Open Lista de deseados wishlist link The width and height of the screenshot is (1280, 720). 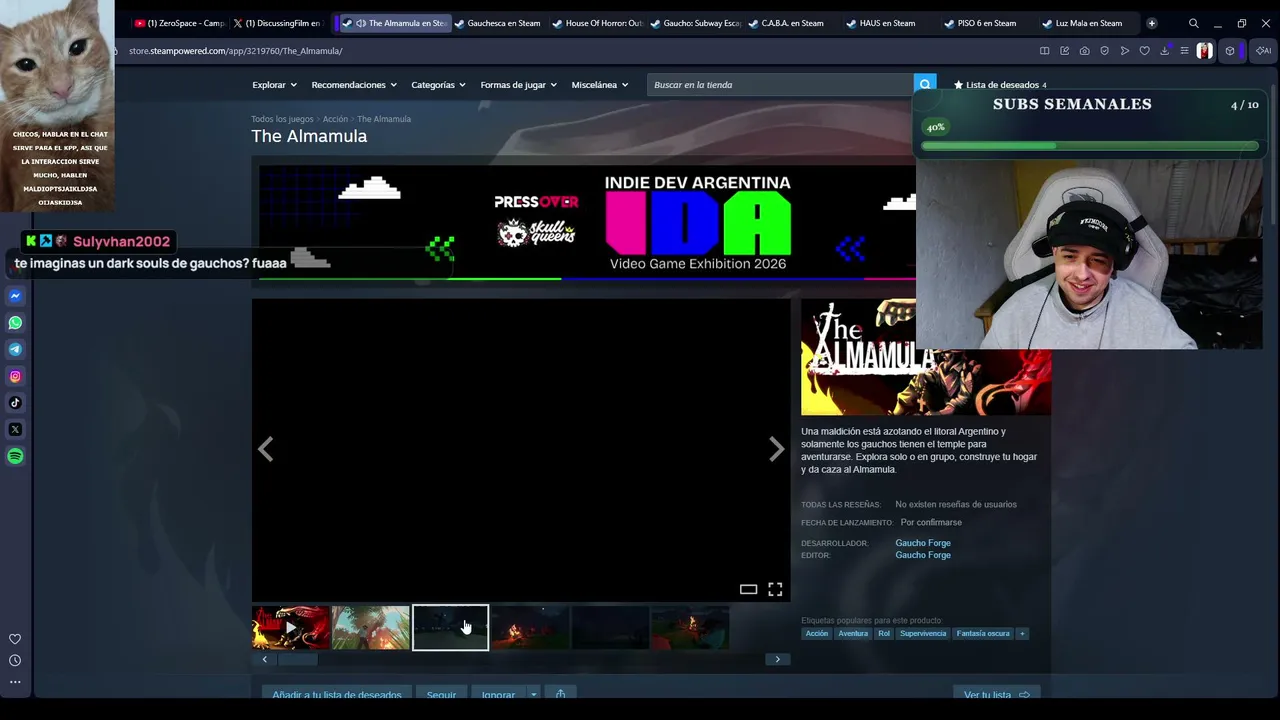click(1000, 85)
